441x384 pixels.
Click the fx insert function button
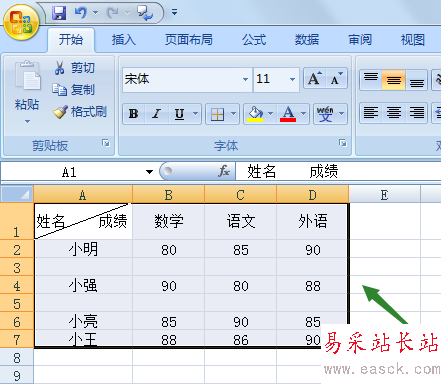point(224,171)
